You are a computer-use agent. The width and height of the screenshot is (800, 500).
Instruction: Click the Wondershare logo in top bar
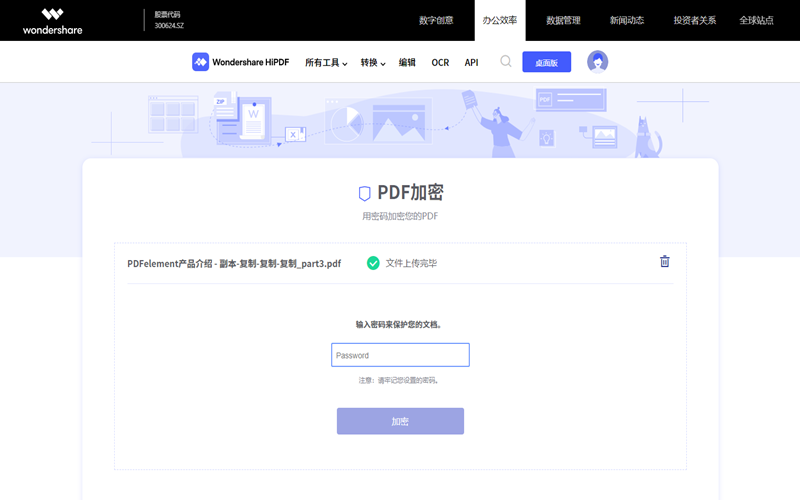pyautogui.click(x=53, y=21)
